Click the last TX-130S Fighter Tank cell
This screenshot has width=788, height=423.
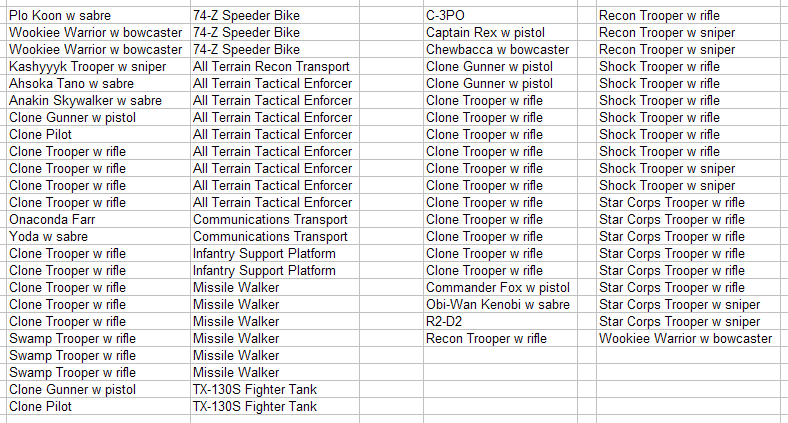[275, 406]
